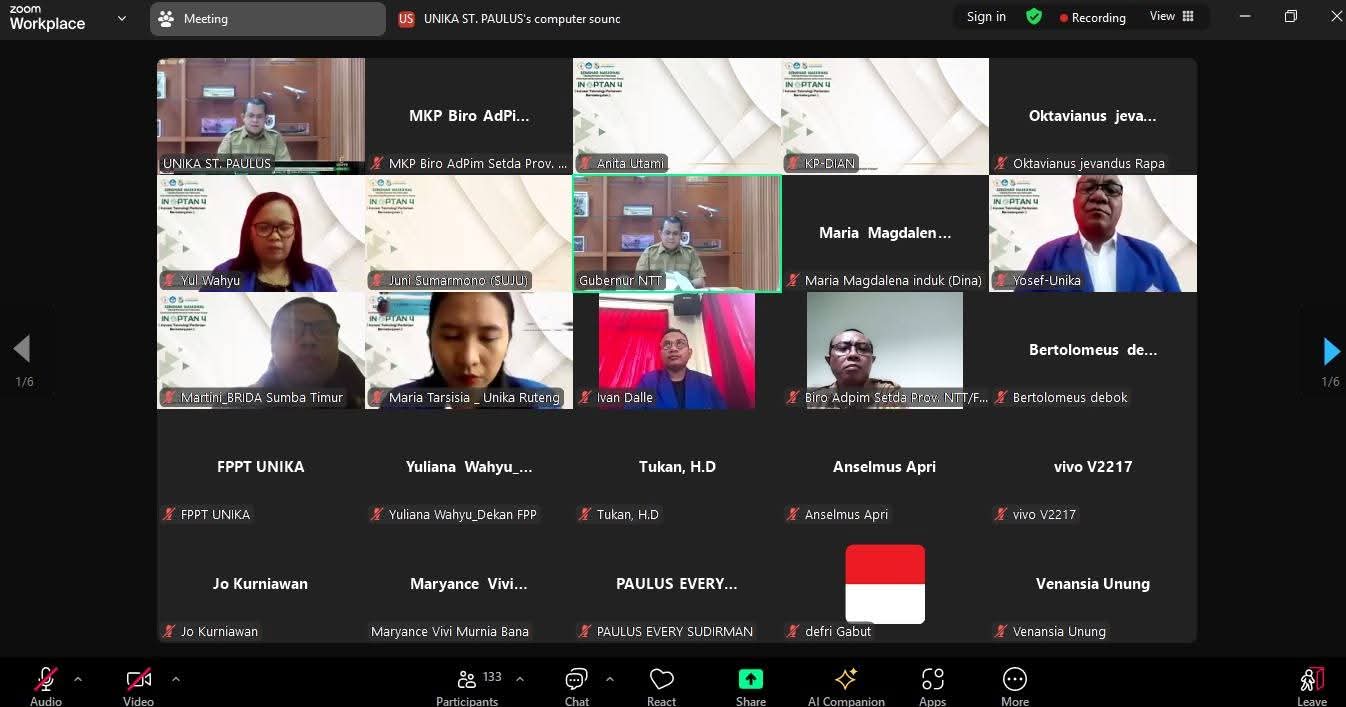Click the Sign in button
The height and width of the screenshot is (707, 1346).
pyautogui.click(x=986, y=17)
